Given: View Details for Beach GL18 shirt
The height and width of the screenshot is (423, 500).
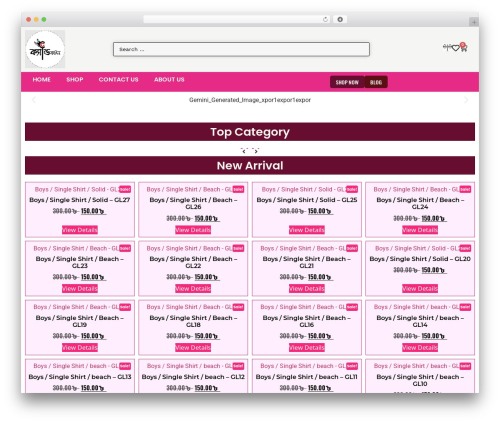Looking at the screenshot, I should (193, 348).
